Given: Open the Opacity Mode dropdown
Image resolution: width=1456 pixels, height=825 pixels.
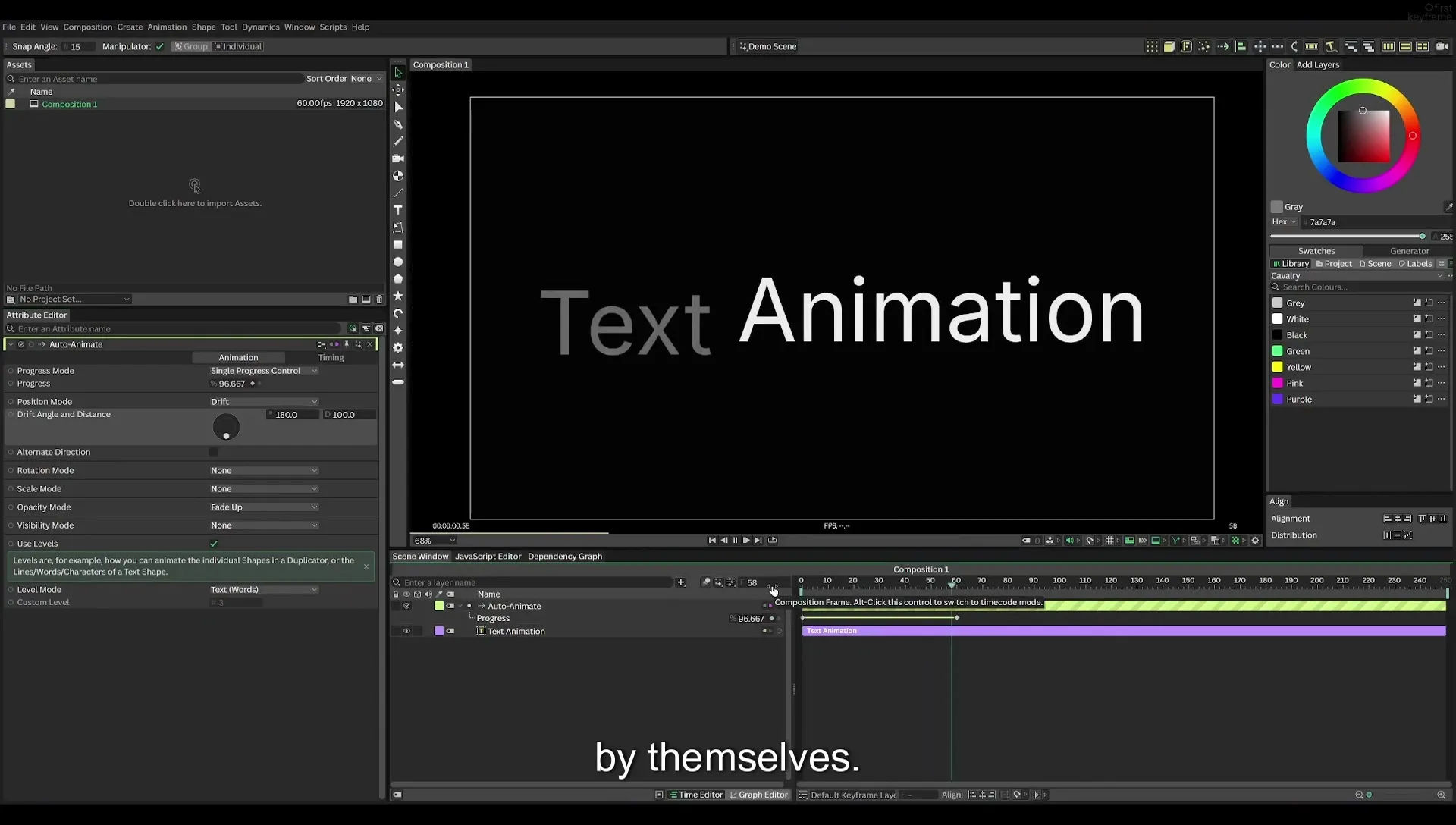Looking at the screenshot, I should tap(264, 507).
